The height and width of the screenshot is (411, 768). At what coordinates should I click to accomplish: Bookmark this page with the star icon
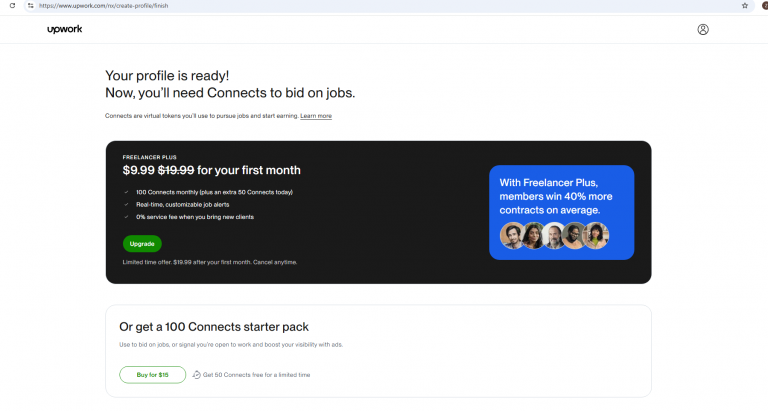point(744,6)
